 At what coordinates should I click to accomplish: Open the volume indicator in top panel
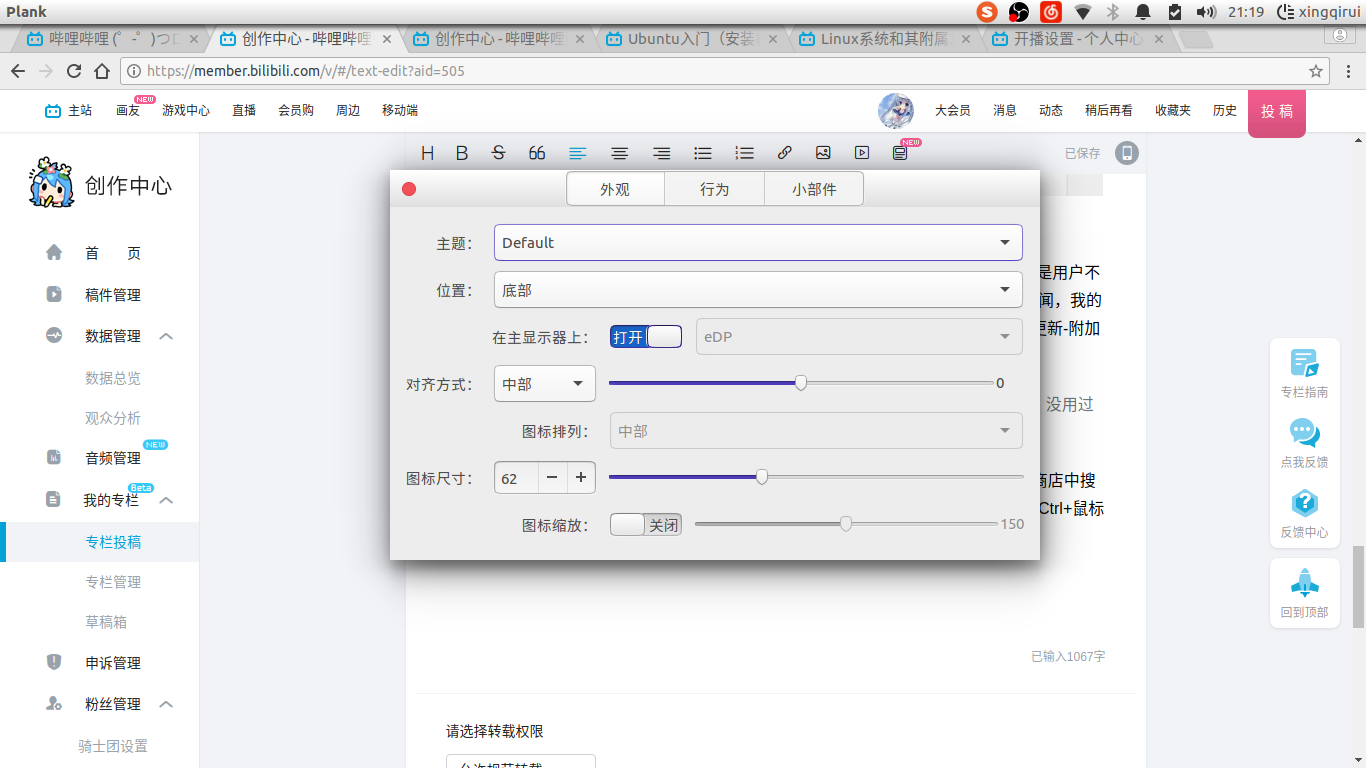click(x=1206, y=12)
